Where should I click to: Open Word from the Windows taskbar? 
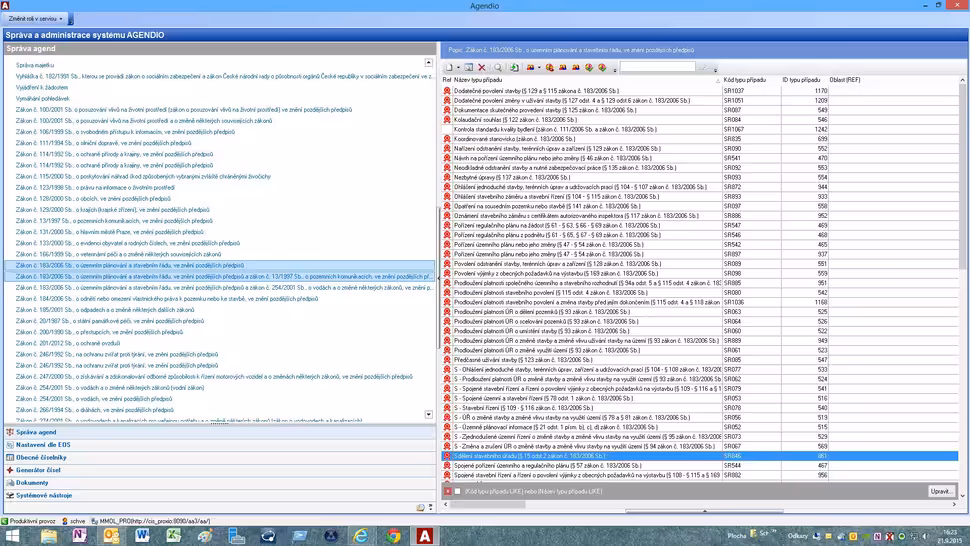142,536
